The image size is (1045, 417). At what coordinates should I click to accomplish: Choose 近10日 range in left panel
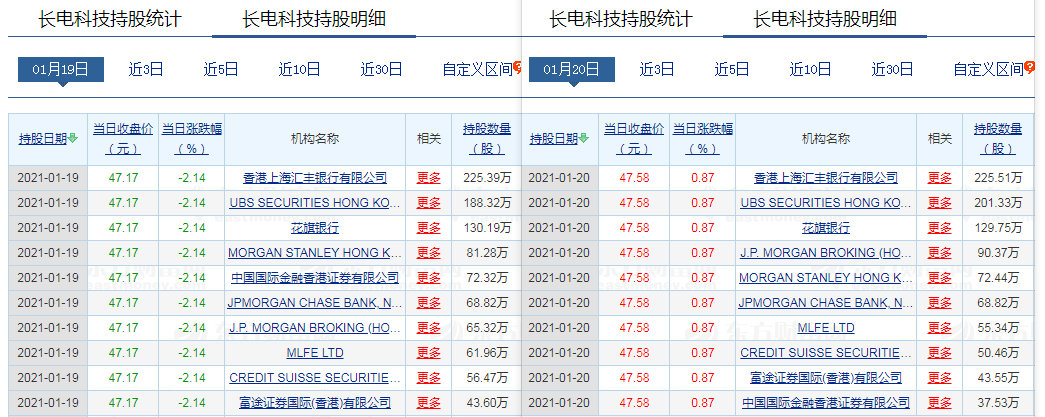(x=299, y=69)
